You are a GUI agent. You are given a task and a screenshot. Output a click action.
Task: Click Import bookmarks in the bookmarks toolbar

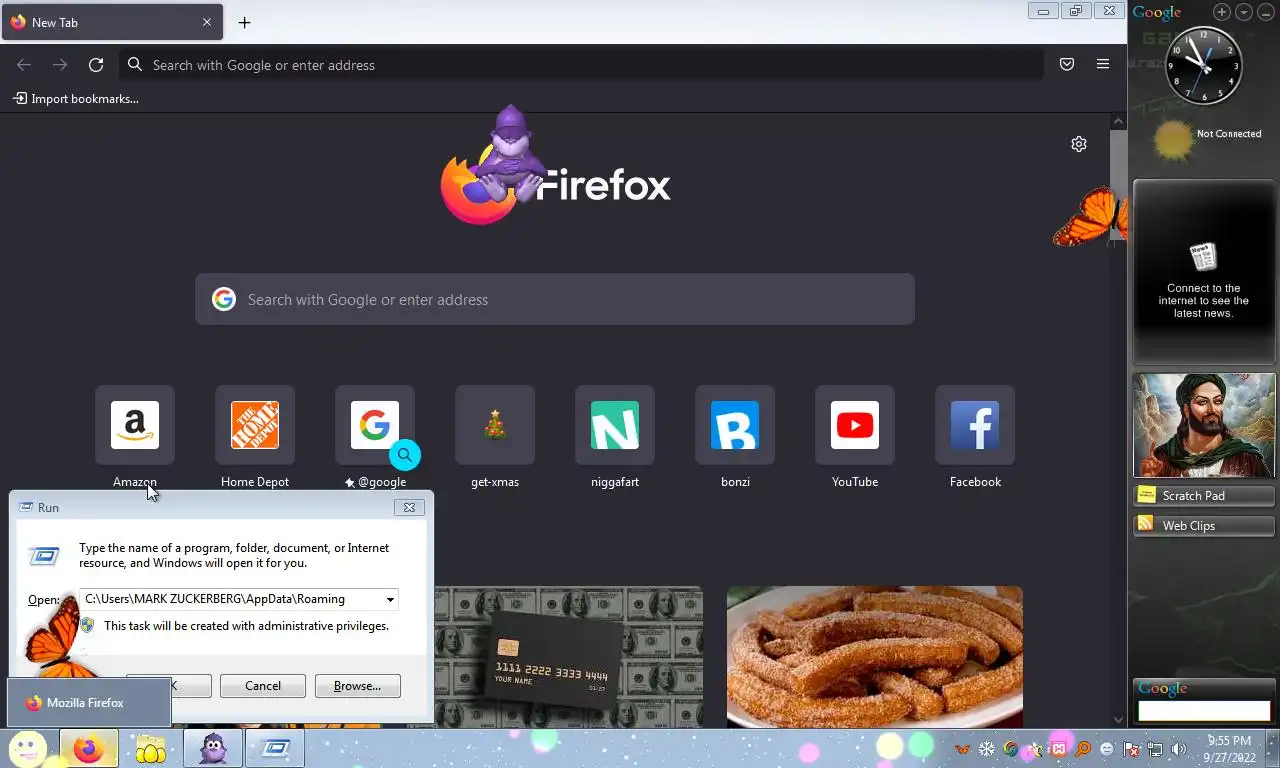[x=76, y=99]
